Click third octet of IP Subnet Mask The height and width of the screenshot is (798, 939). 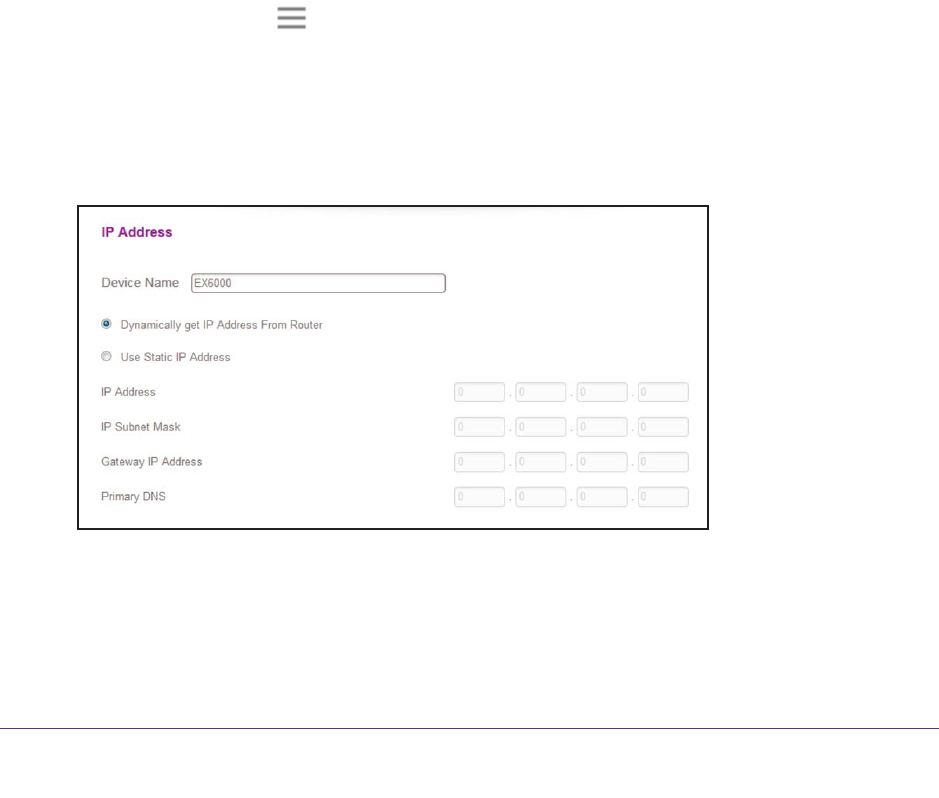coord(602,427)
